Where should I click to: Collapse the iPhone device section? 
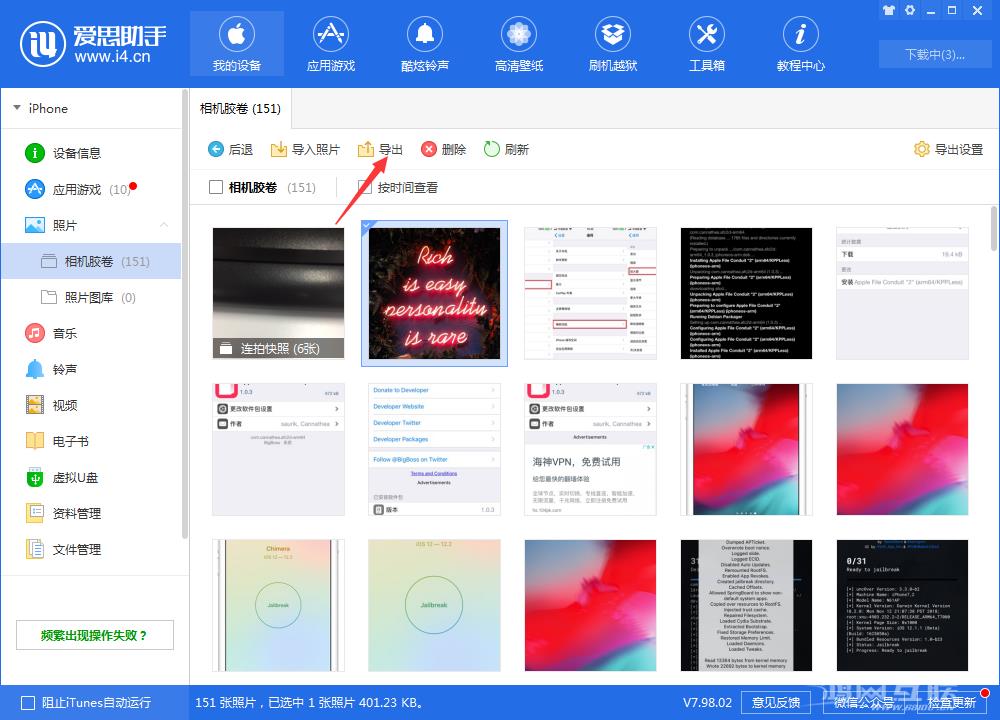(x=16, y=108)
